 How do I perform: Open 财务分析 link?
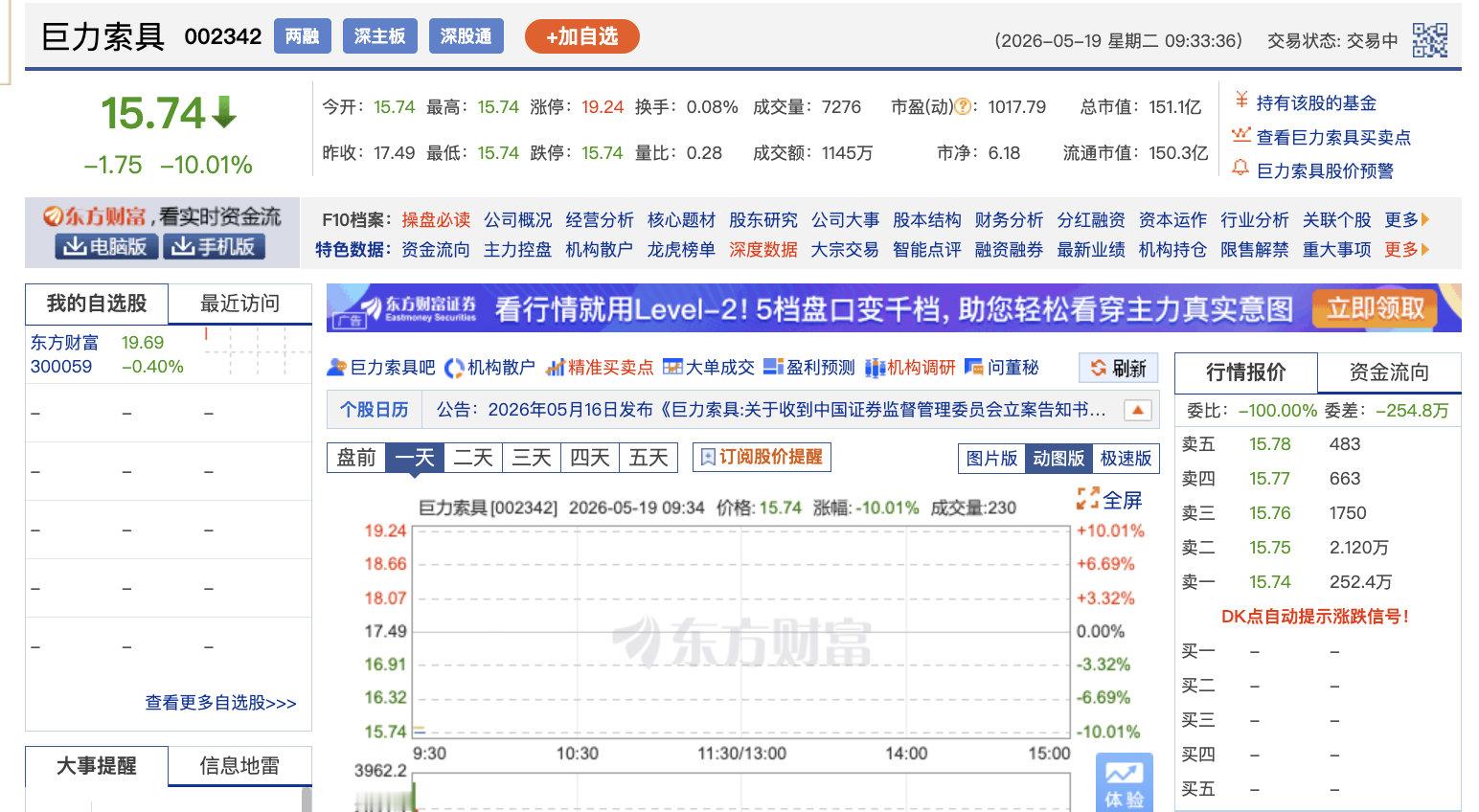point(1009,220)
